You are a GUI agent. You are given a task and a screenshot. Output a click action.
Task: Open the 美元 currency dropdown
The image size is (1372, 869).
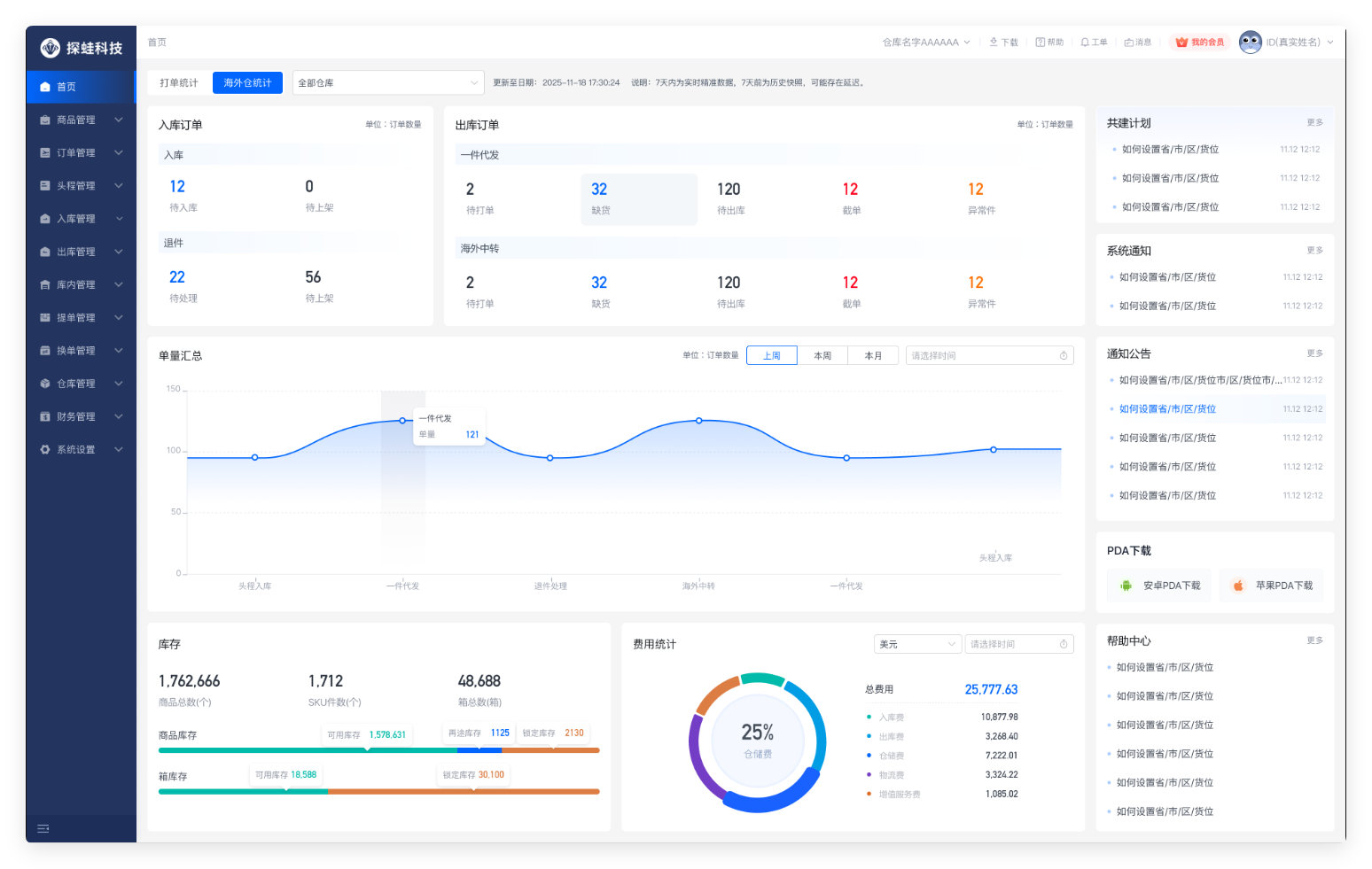[917, 645]
